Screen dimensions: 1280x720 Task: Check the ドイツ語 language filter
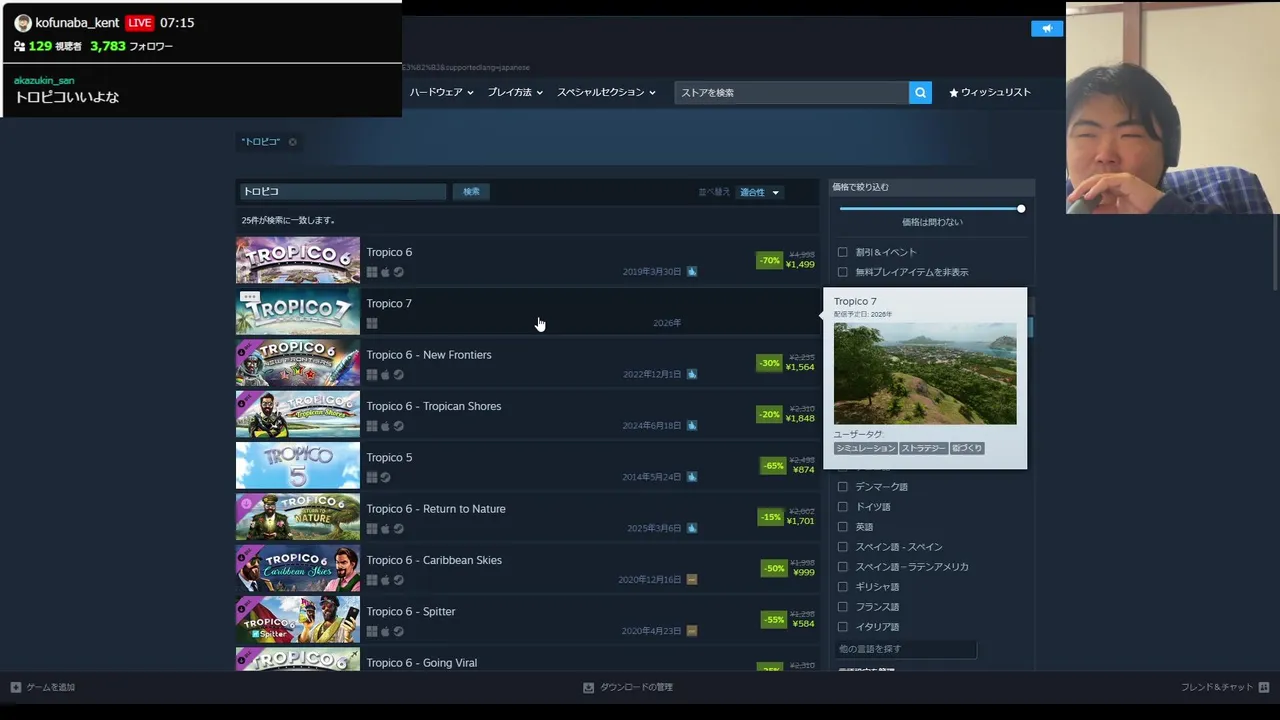842,507
